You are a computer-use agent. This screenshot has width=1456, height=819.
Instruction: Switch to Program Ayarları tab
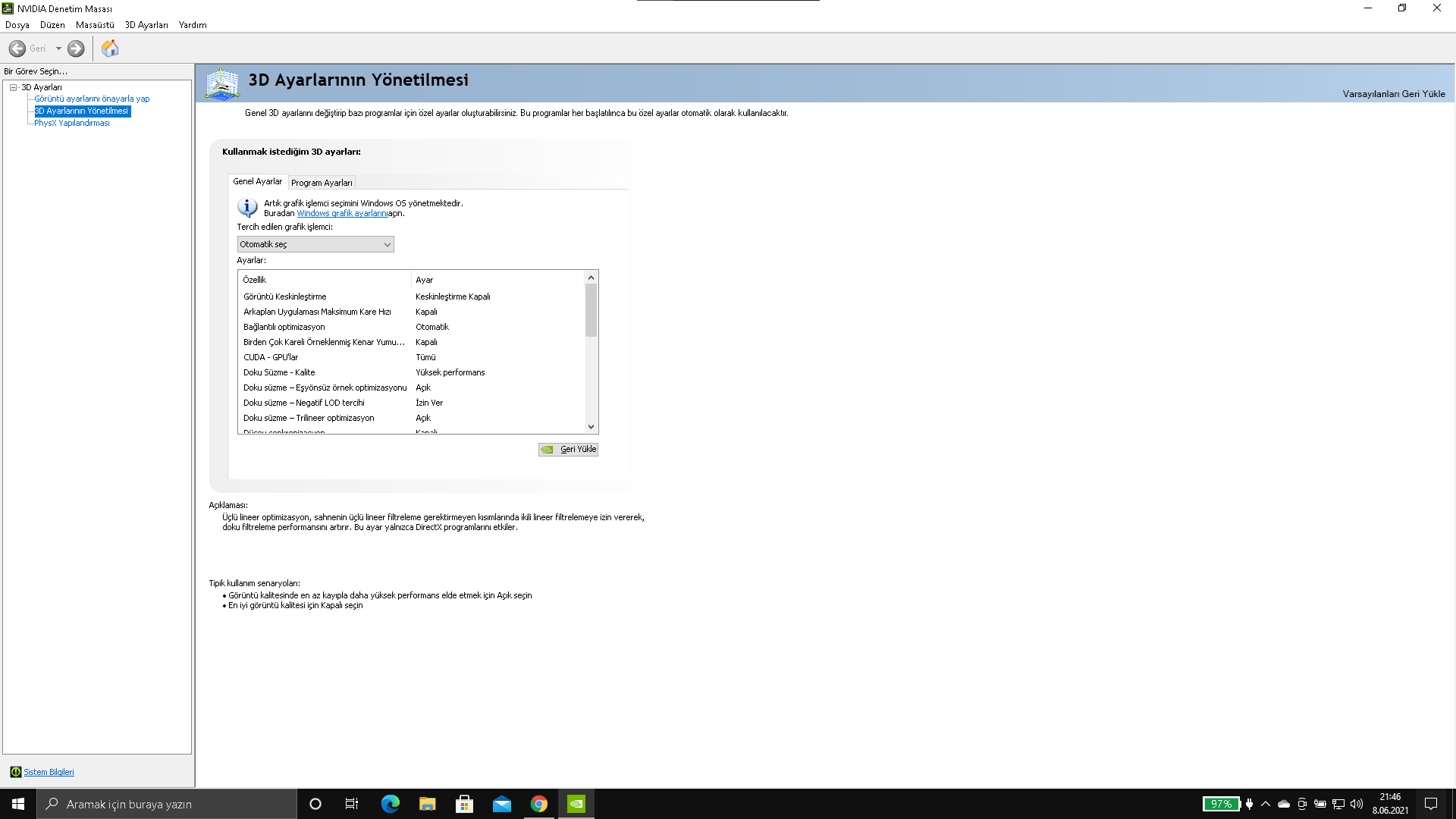322,183
